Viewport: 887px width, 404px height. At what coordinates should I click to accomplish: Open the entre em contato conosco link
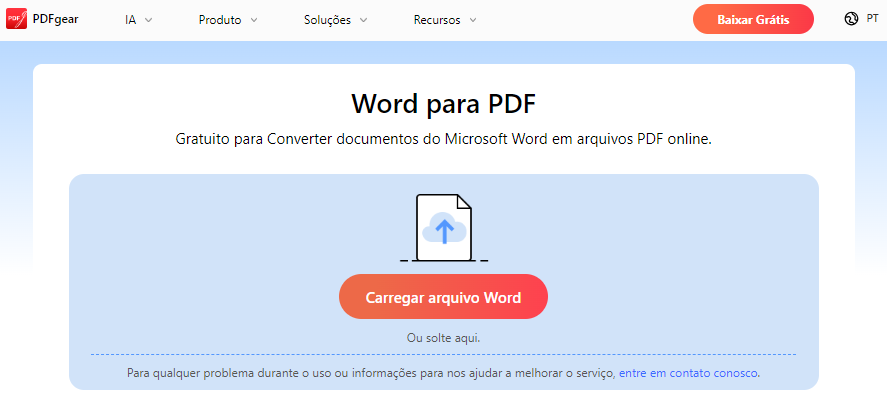pos(688,373)
